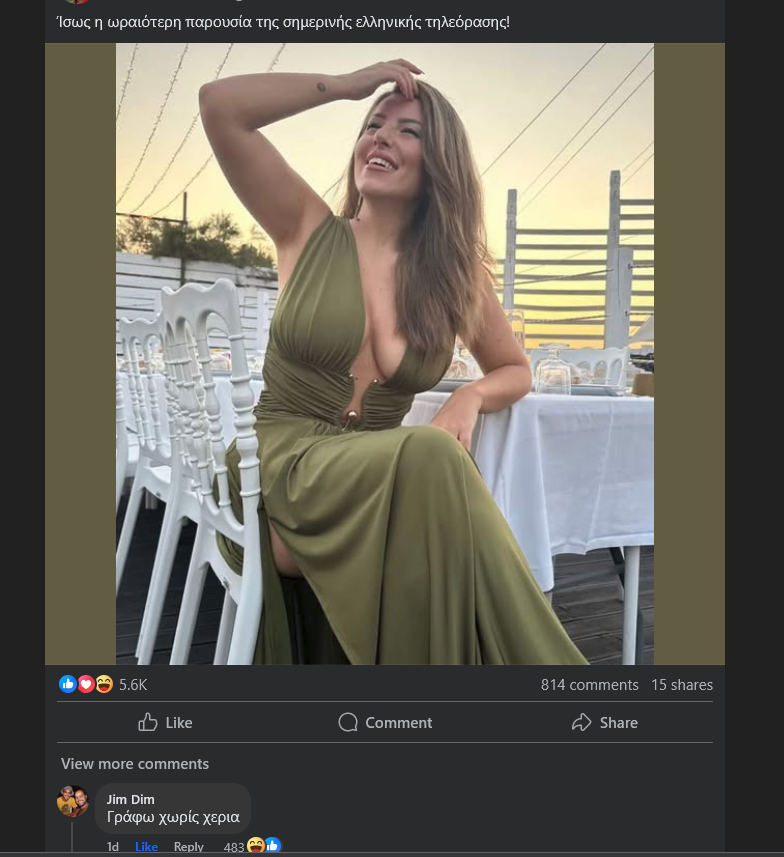Open the post photo of woman in green dress
This screenshot has width=784, height=857.
[x=385, y=354]
